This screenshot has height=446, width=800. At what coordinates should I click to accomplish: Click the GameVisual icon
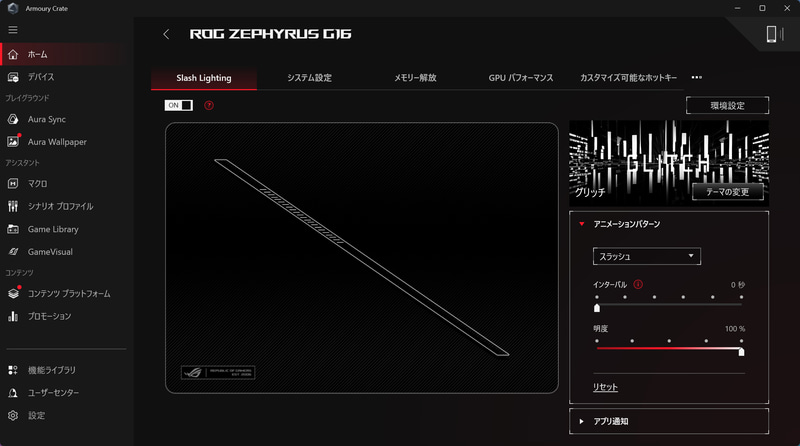[13, 252]
